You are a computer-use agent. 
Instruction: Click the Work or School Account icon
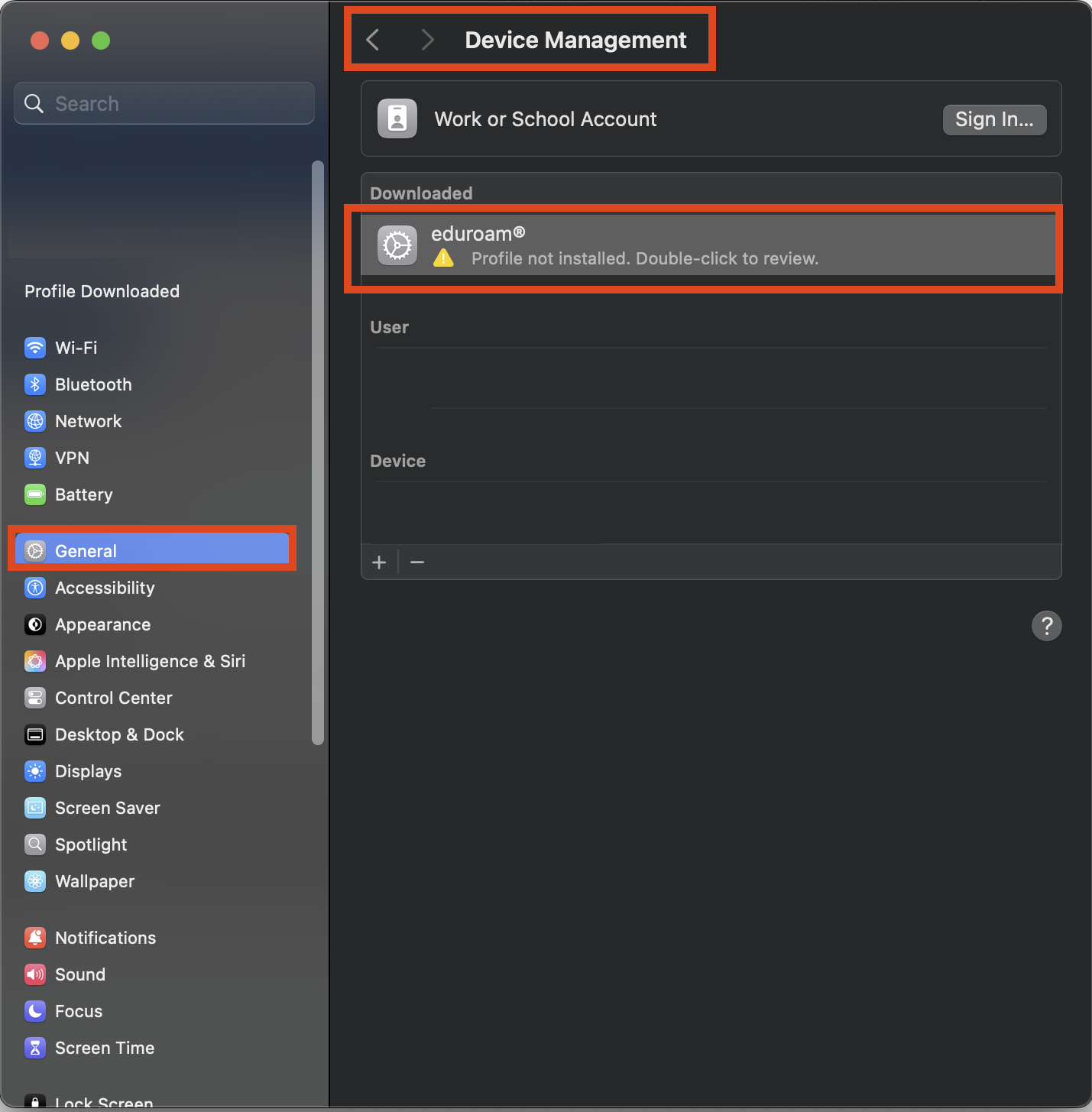click(397, 118)
